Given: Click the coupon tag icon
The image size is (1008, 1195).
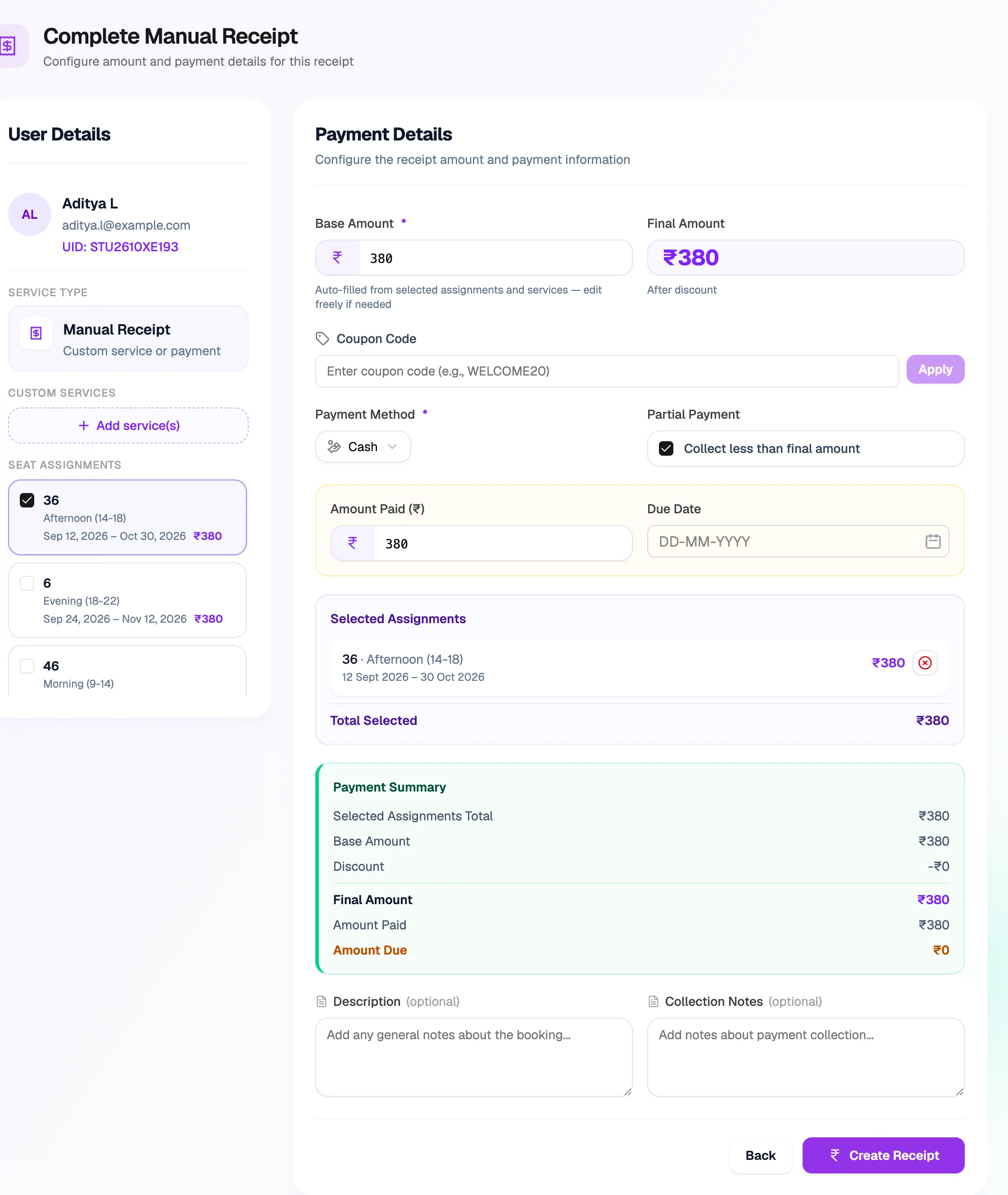Looking at the screenshot, I should pyautogui.click(x=322, y=339).
